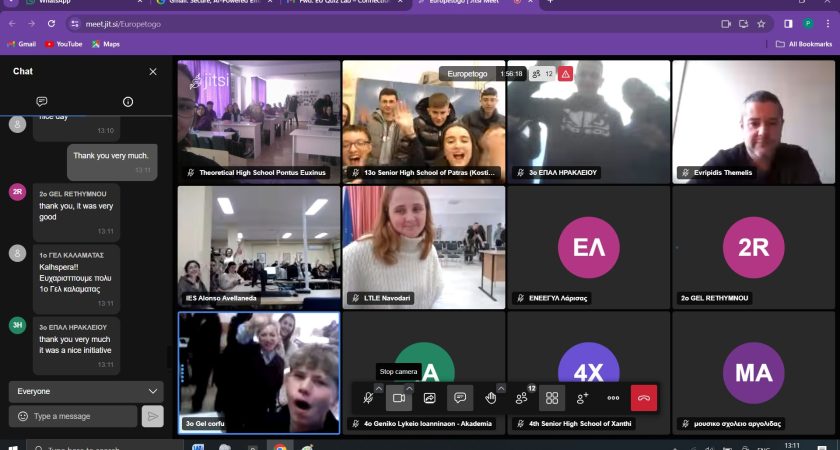Switch to the Gmail browser tab

click(214, 3)
